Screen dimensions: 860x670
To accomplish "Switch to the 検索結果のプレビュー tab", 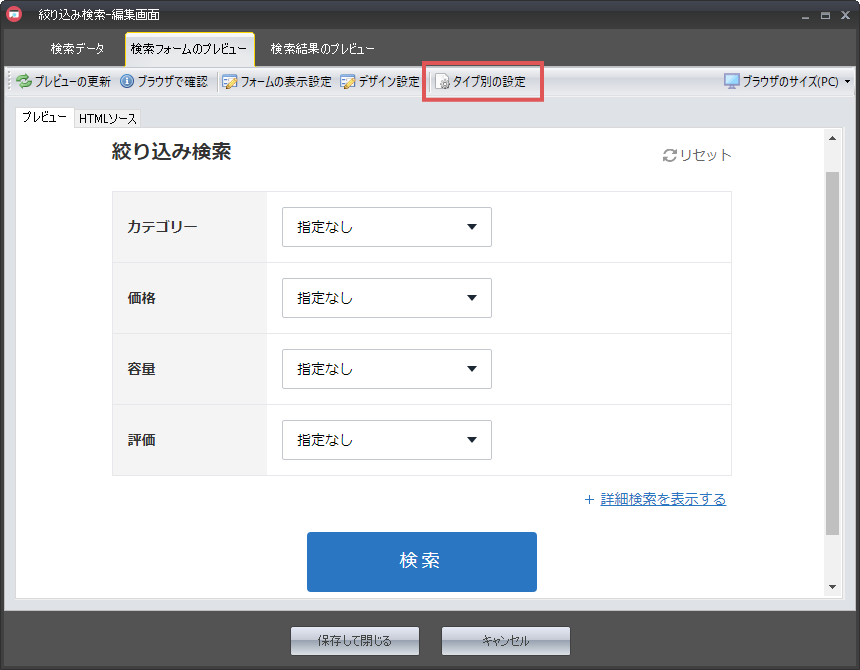I will [322, 49].
